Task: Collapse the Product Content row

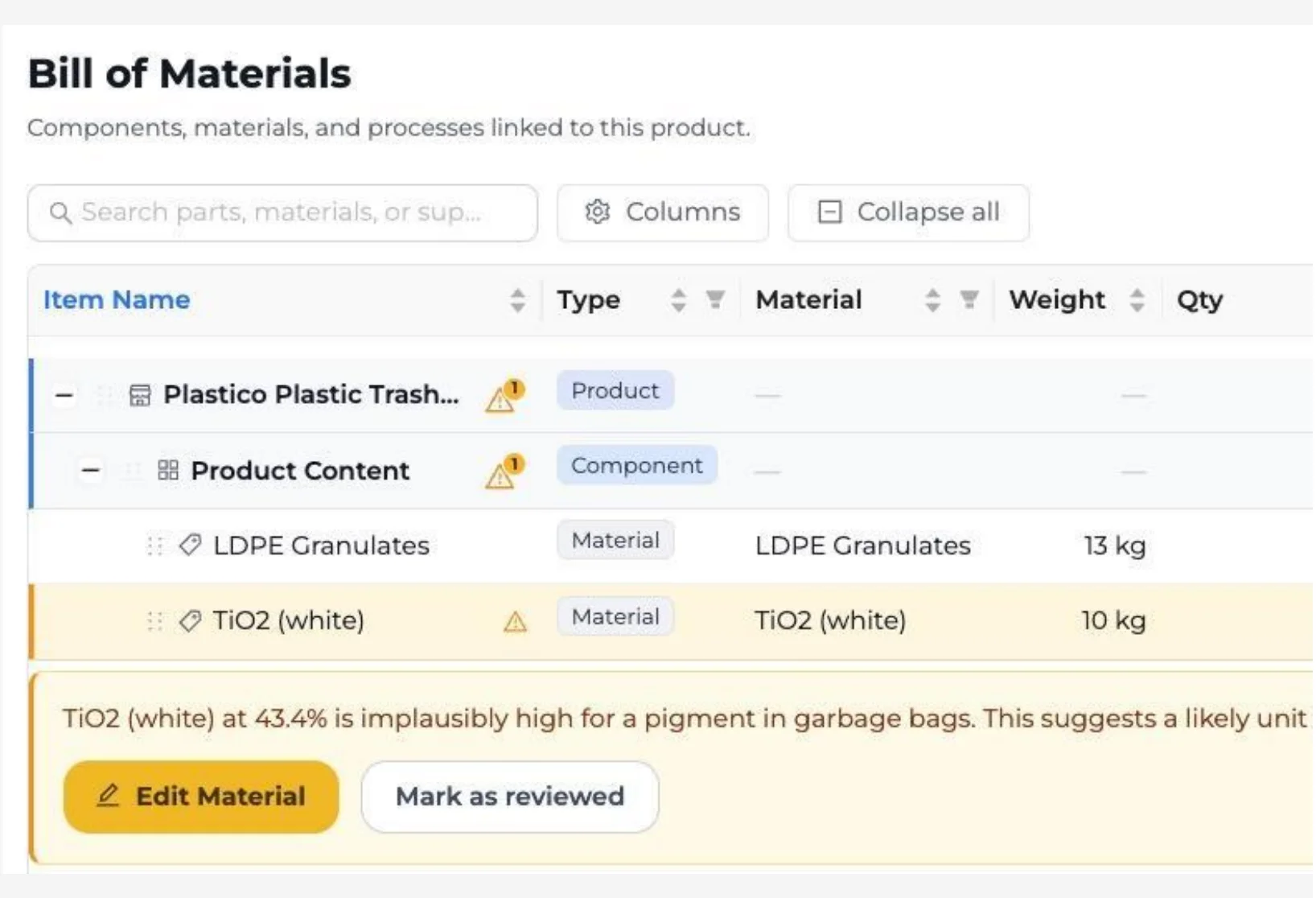Action: [x=91, y=470]
